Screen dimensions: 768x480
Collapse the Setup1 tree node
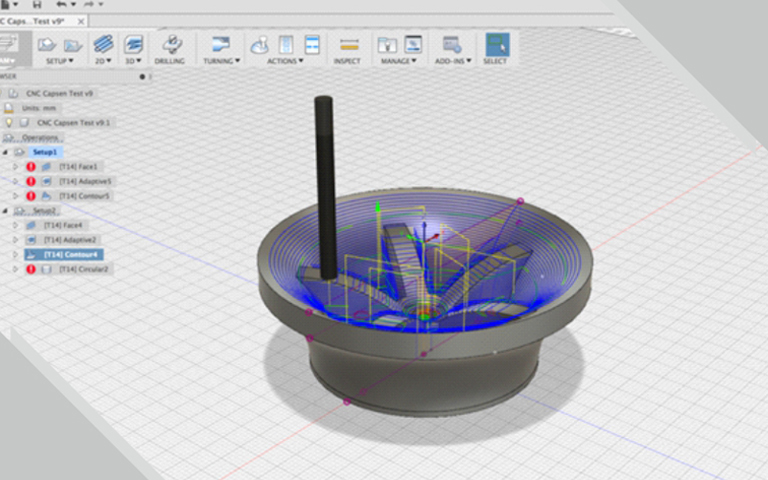click(5, 152)
